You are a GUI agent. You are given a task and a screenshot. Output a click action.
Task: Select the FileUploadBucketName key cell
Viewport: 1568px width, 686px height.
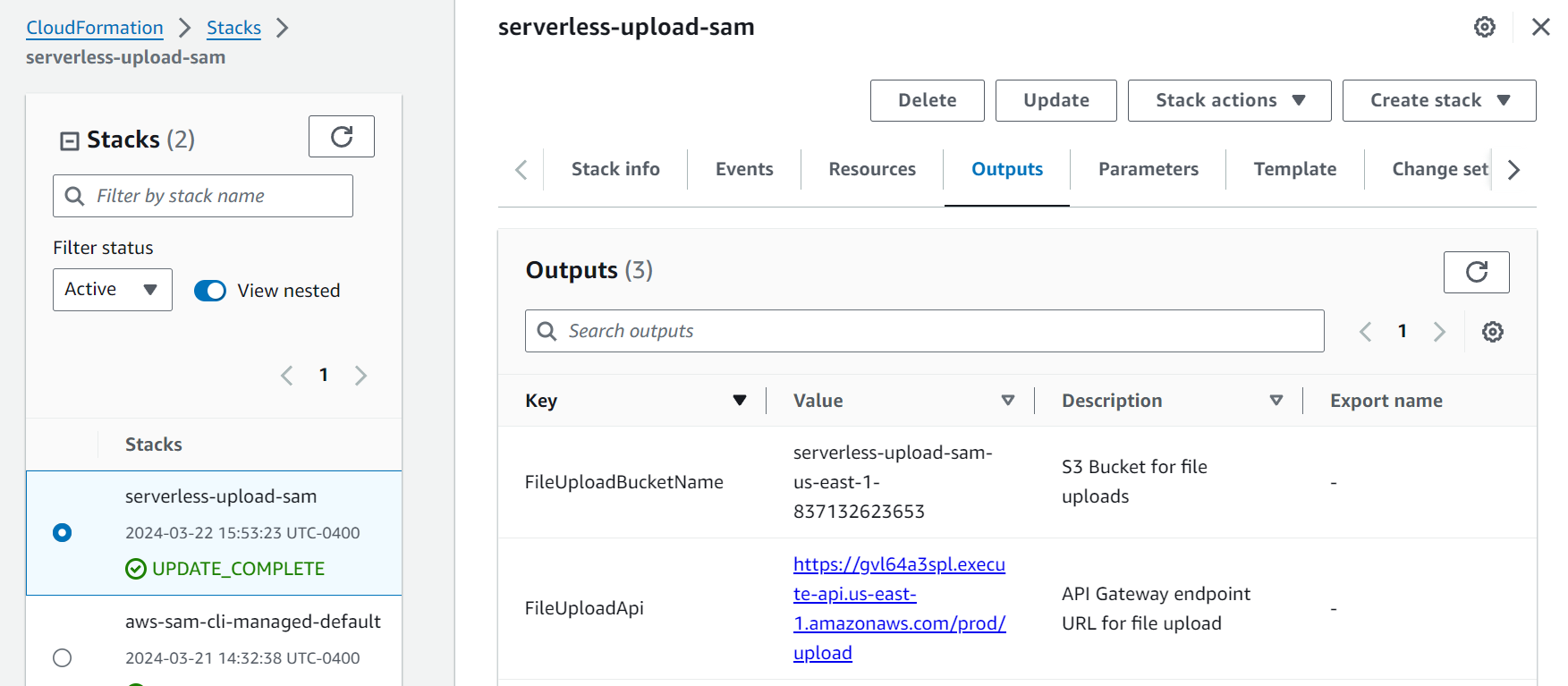point(623,482)
